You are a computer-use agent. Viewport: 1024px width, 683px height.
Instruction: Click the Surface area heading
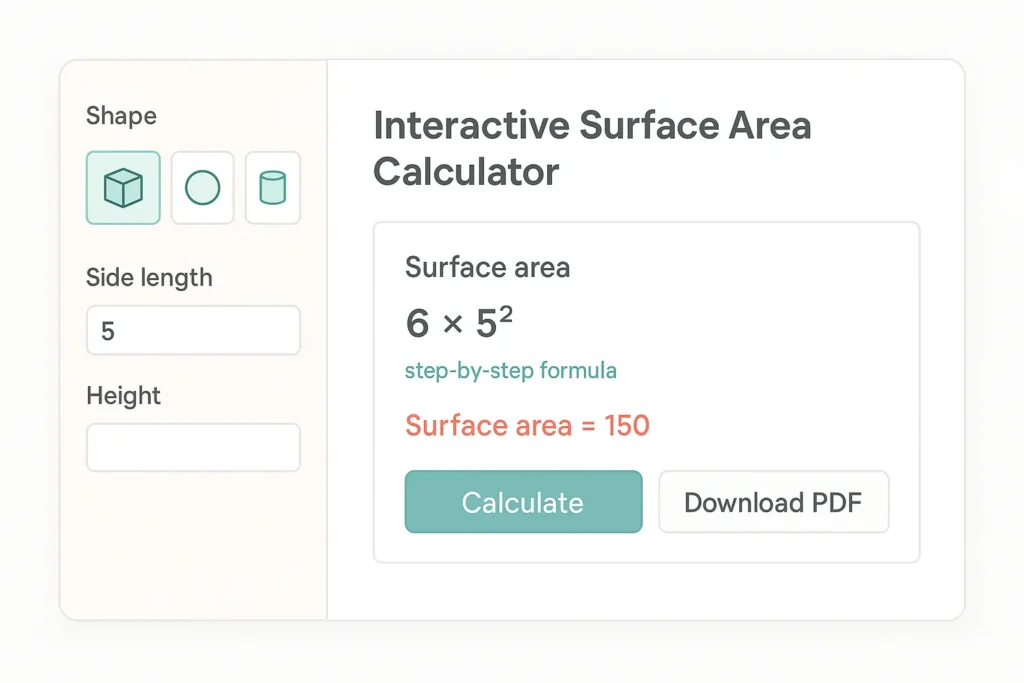click(487, 267)
